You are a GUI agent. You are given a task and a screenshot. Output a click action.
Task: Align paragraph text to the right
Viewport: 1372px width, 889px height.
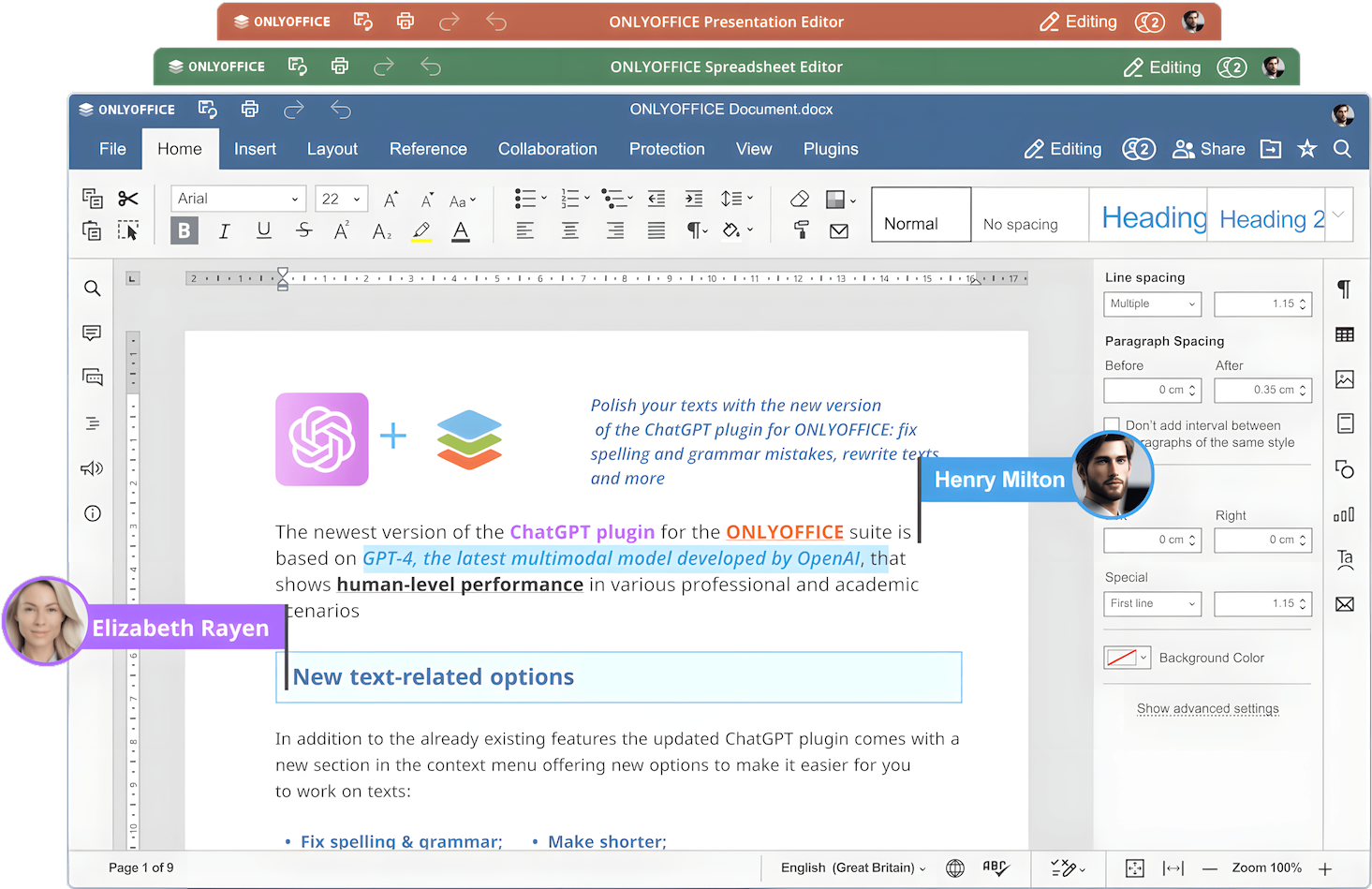[614, 230]
